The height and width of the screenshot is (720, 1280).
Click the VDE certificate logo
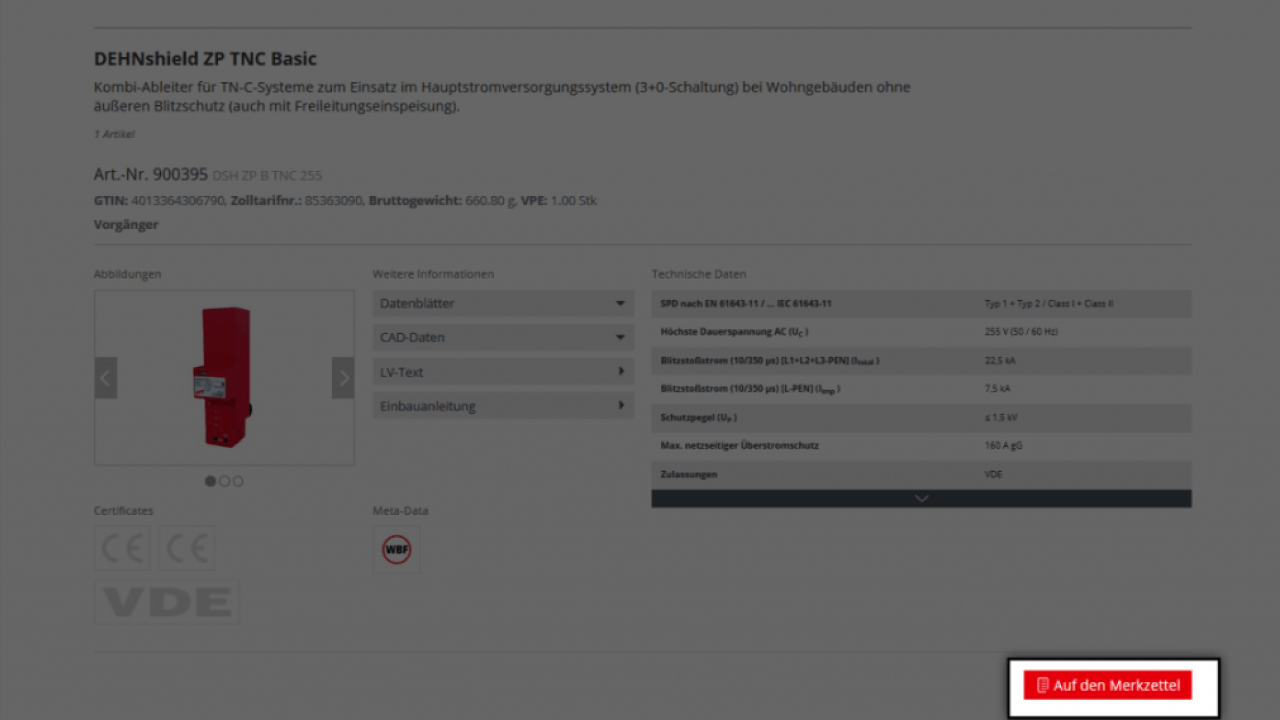(x=167, y=601)
